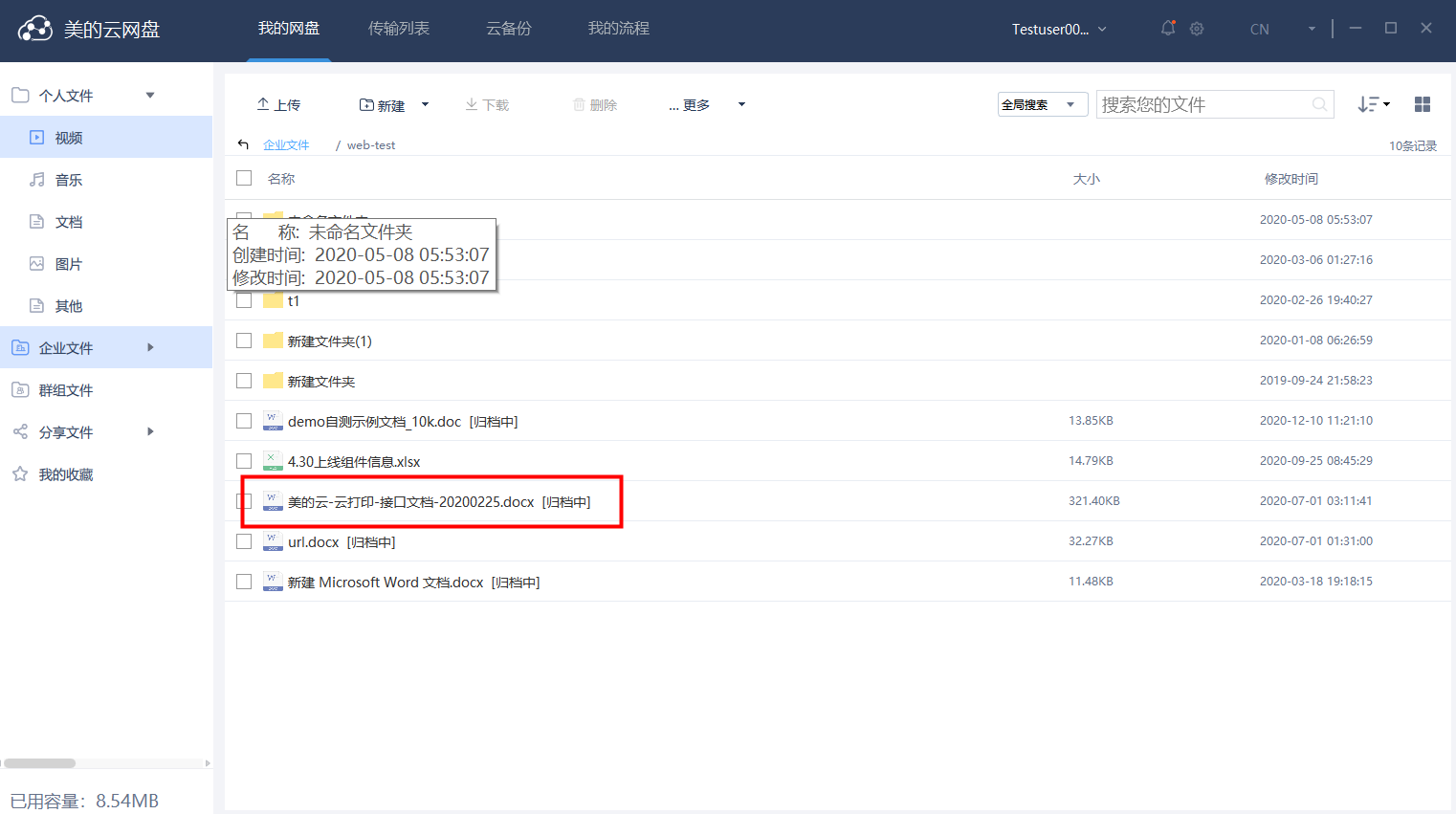
Task: Check the box for 新建文件夹
Action: 244,381
